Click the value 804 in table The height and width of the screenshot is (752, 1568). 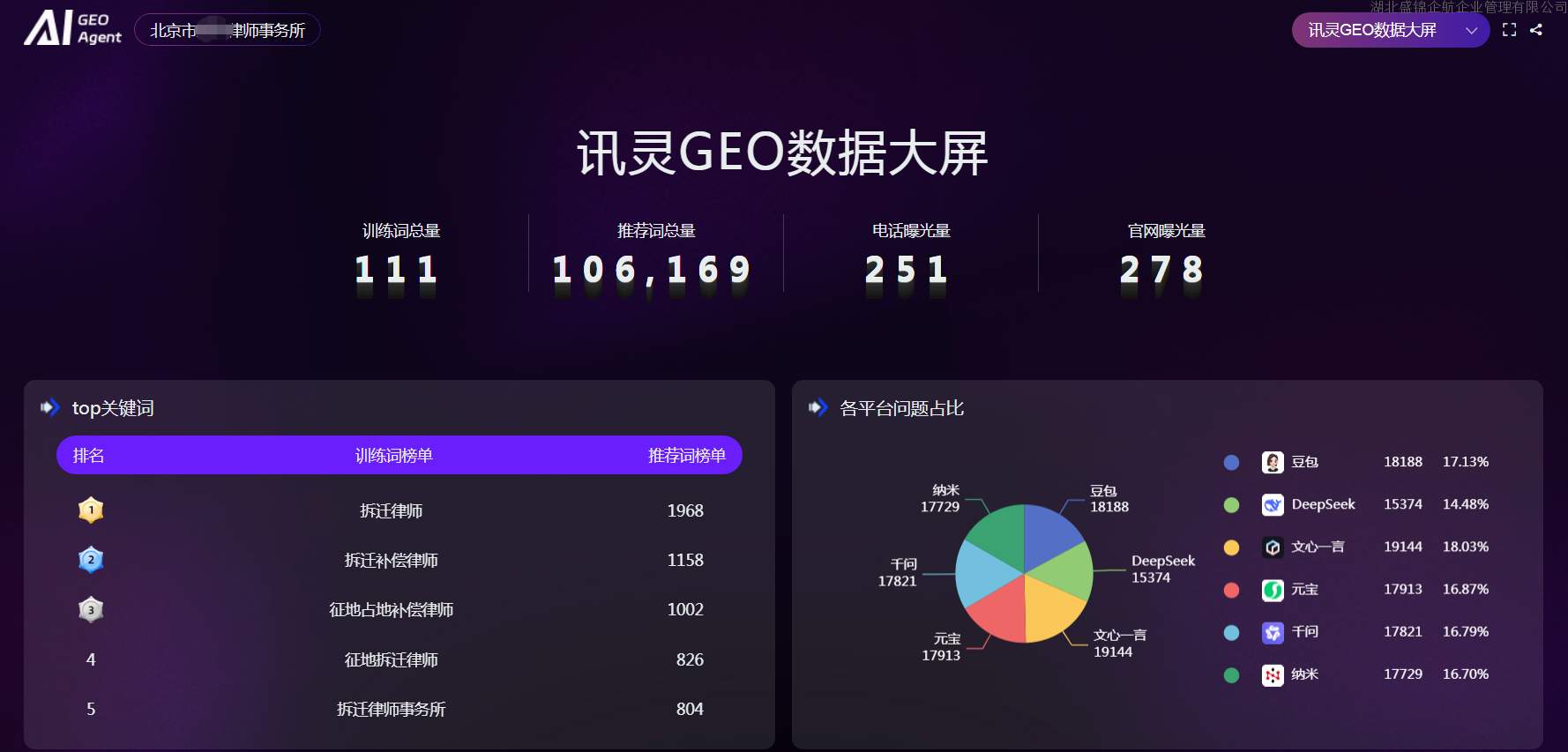tap(690, 709)
